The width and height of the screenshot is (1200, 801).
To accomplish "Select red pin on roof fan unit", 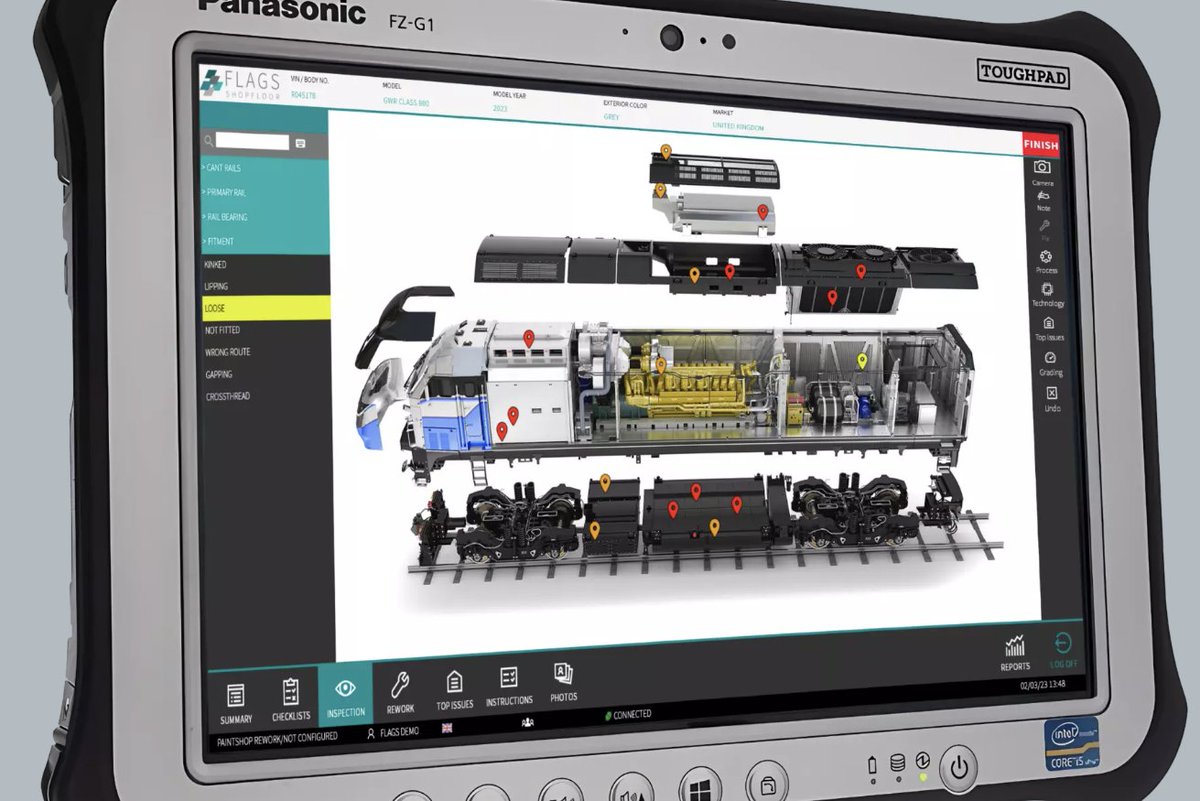I will (860, 271).
